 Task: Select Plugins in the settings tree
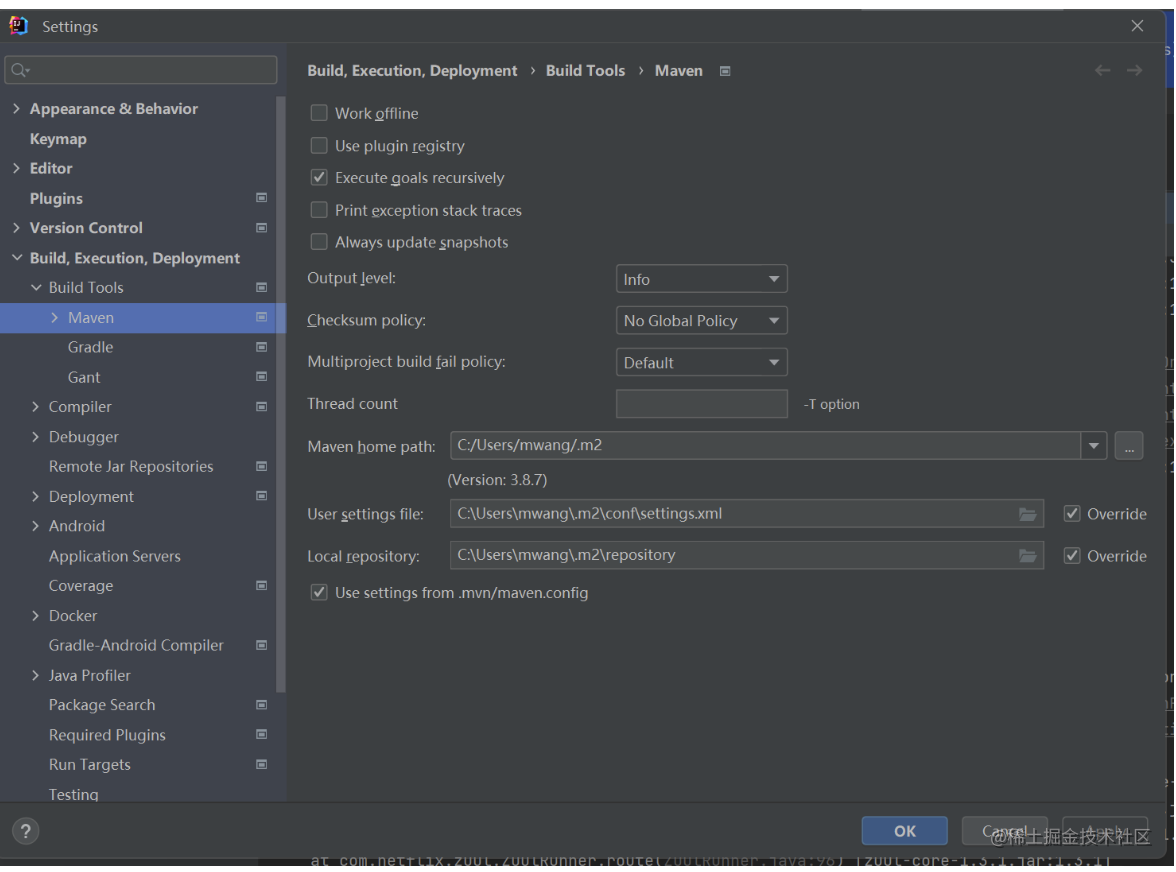pos(56,199)
